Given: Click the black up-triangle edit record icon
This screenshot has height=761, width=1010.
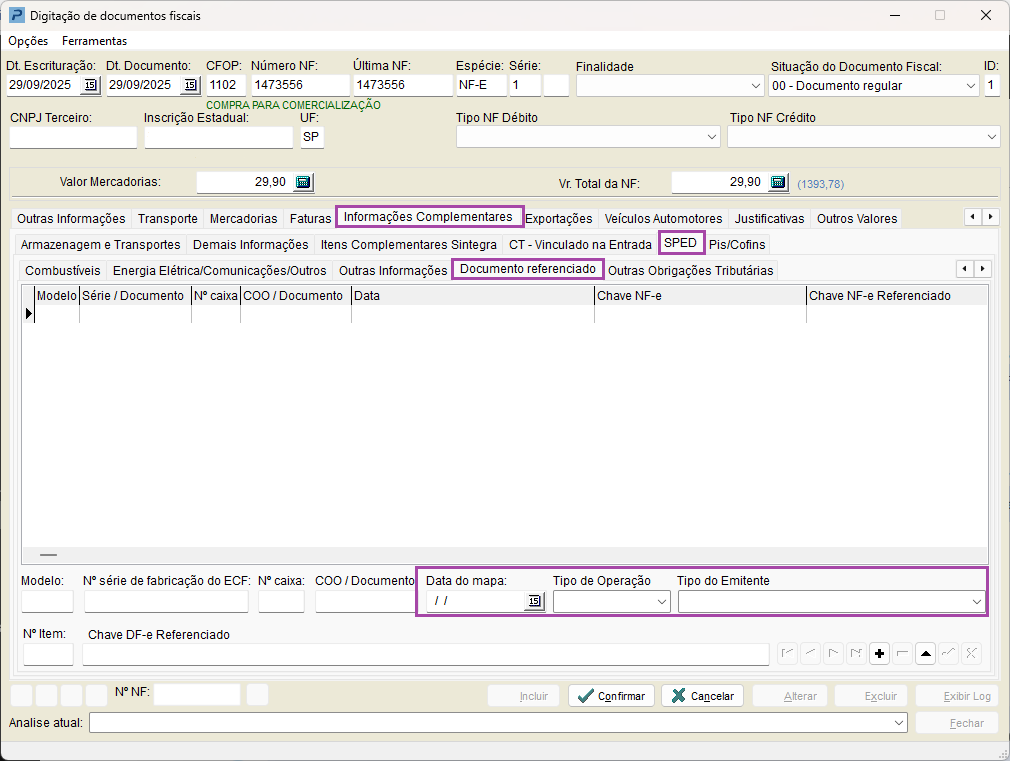Looking at the screenshot, I should pos(925,654).
